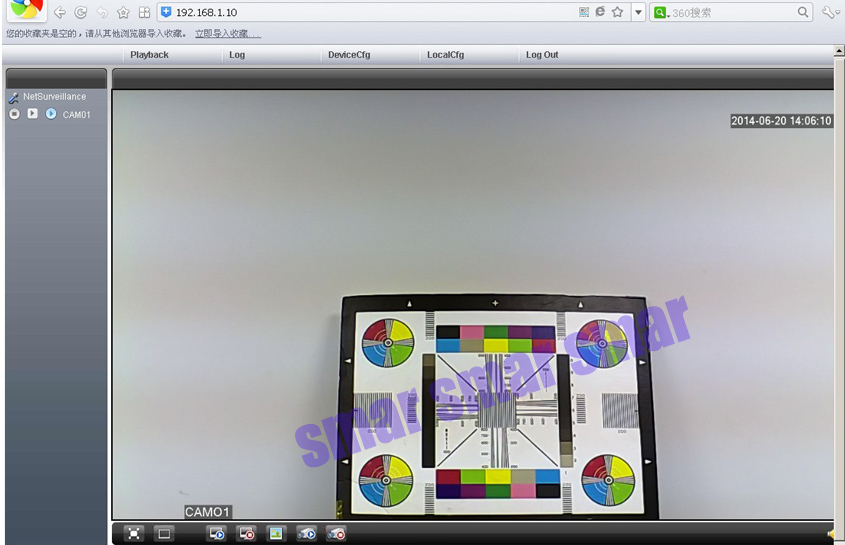Toggle the CAM01 extra stream play button
Image resolution: width=845 pixels, height=545 pixels.
[51, 114]
